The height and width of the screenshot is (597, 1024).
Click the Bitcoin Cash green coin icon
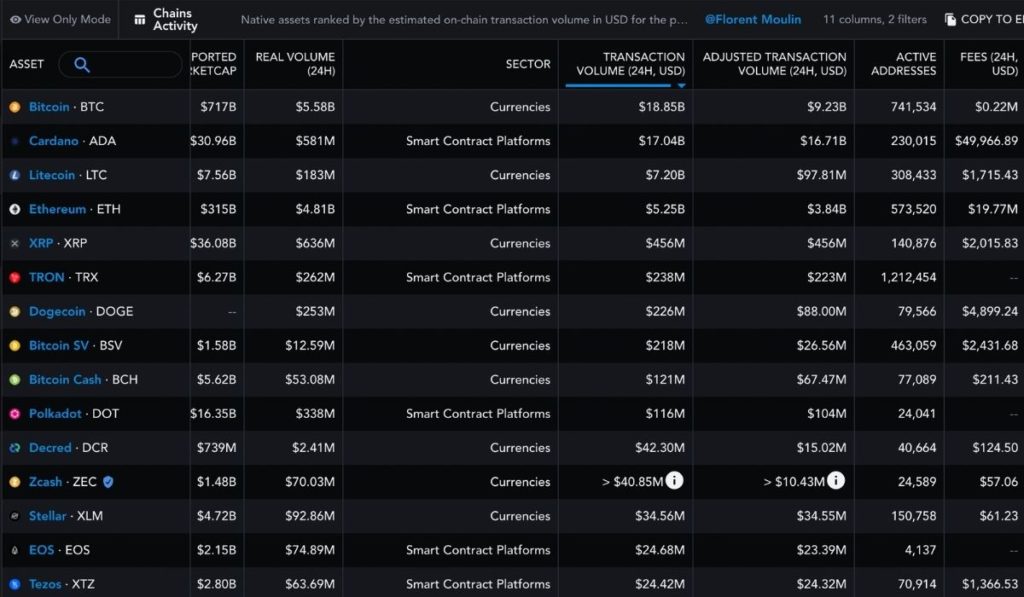pos(14,379)
